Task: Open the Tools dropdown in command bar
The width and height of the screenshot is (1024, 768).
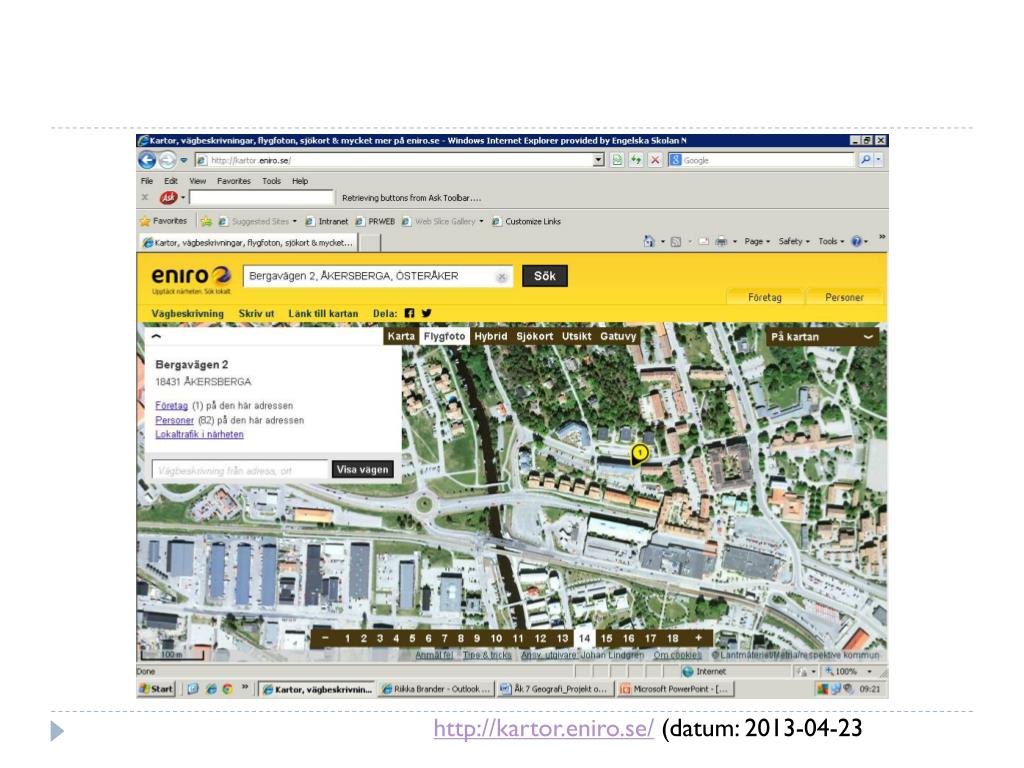Action: point(831,242)
